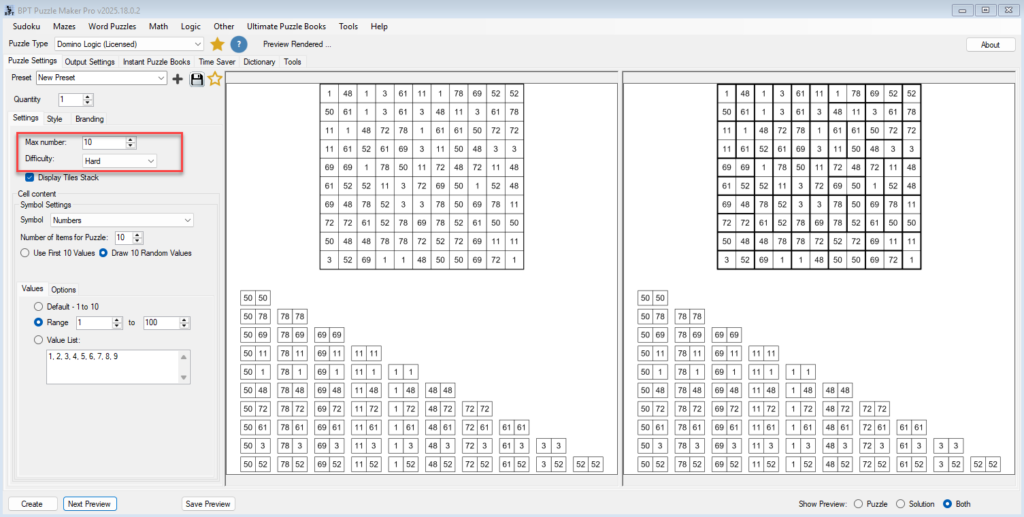Increase Quantity with the stepper arrows
The image size is (1024, 517).
tap(88, 97)
